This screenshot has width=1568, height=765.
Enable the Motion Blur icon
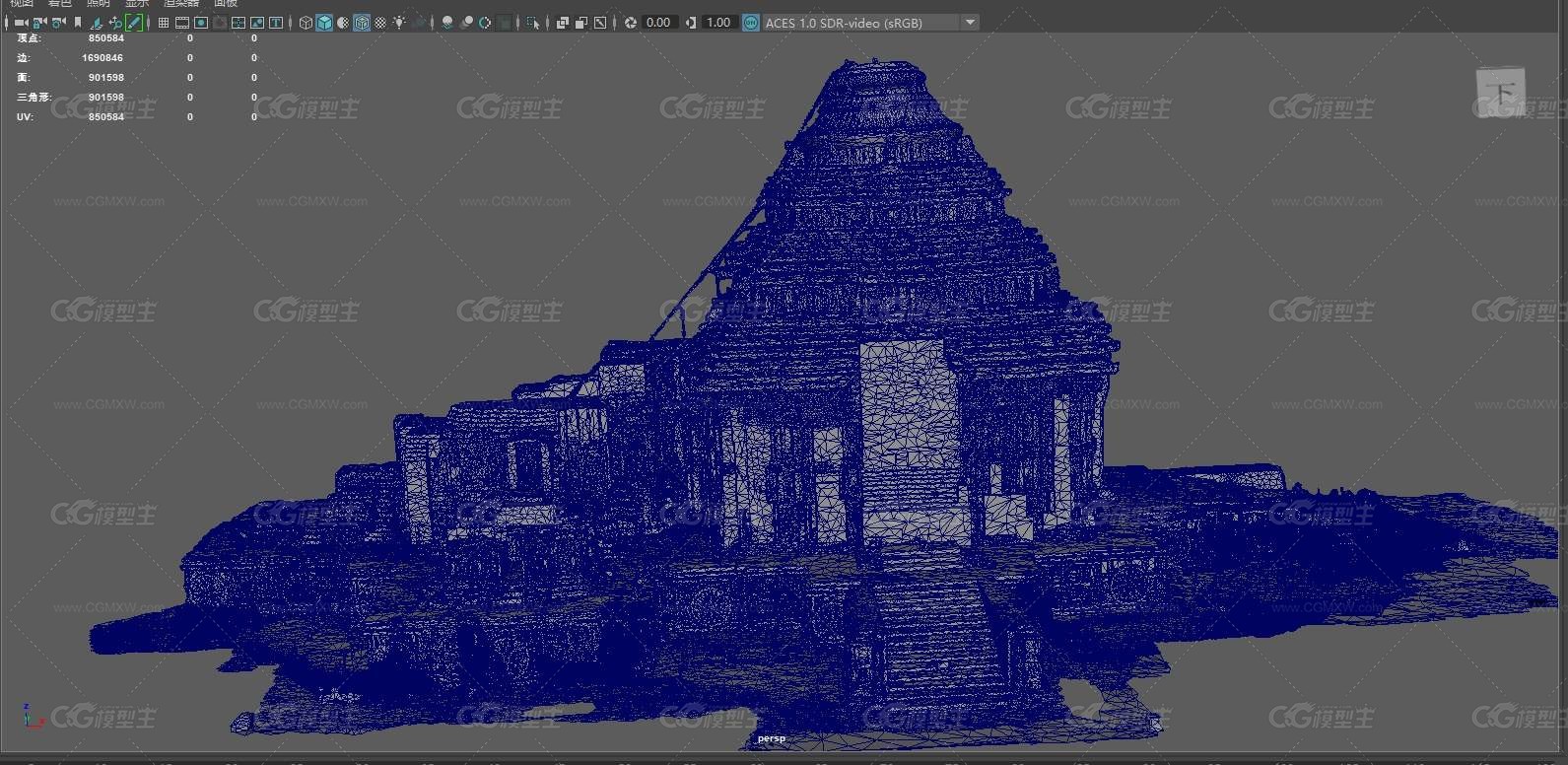[467, 23]
